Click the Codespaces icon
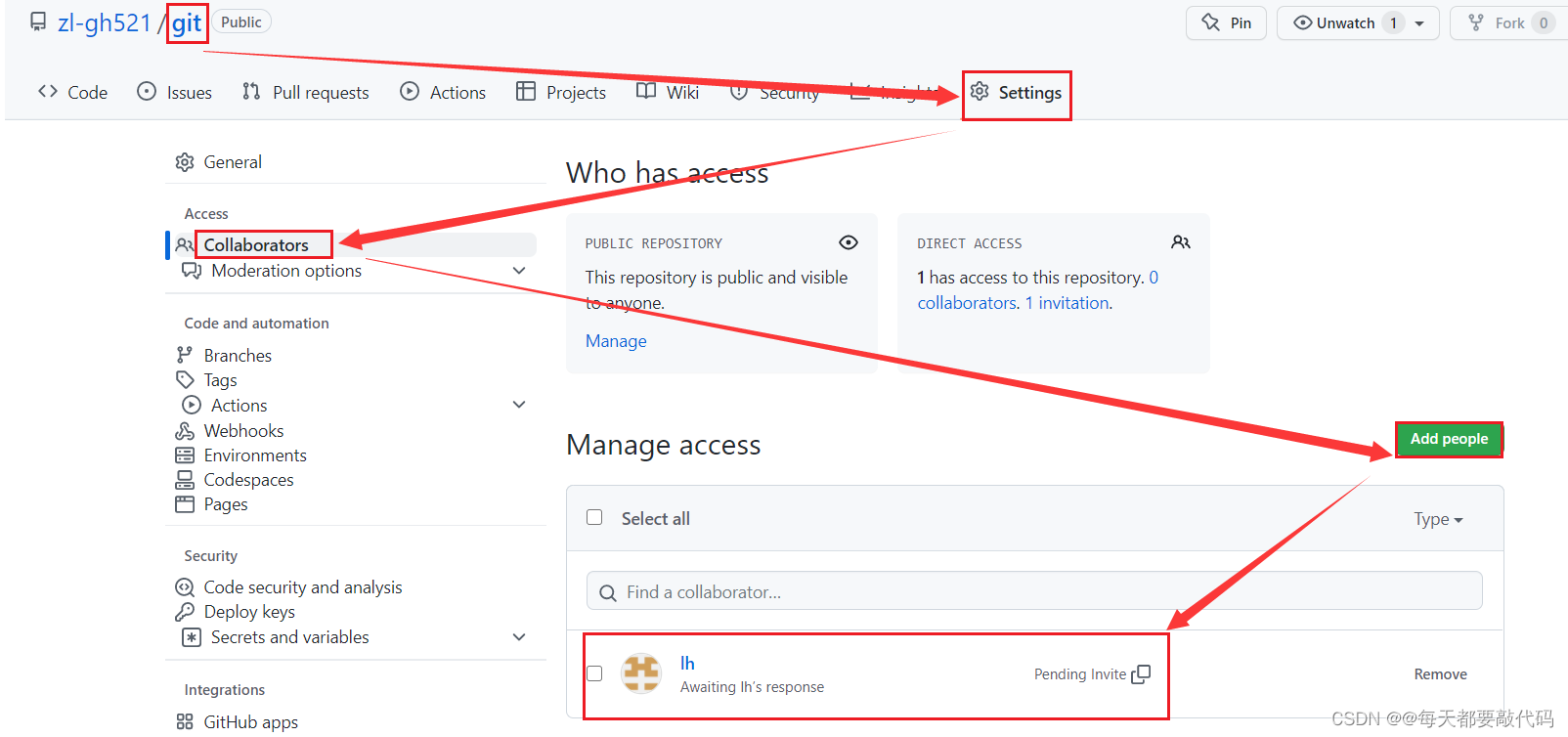The width and height of the screenshot is (1568, 737). [185, 480]
